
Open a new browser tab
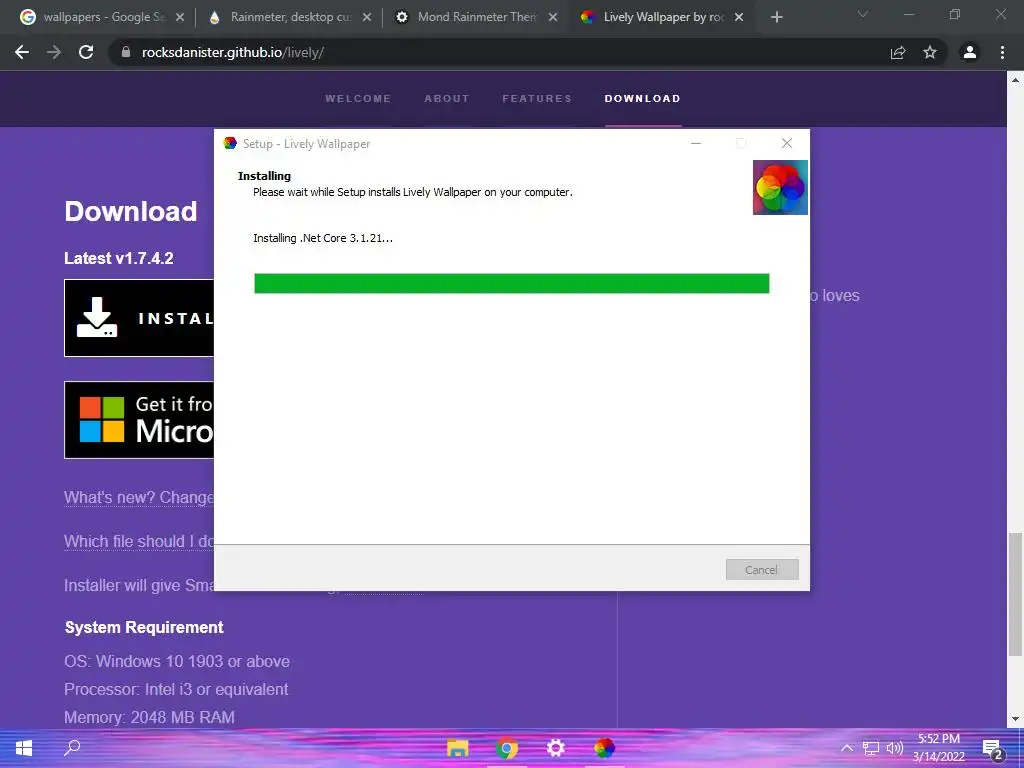pos(776,17)
